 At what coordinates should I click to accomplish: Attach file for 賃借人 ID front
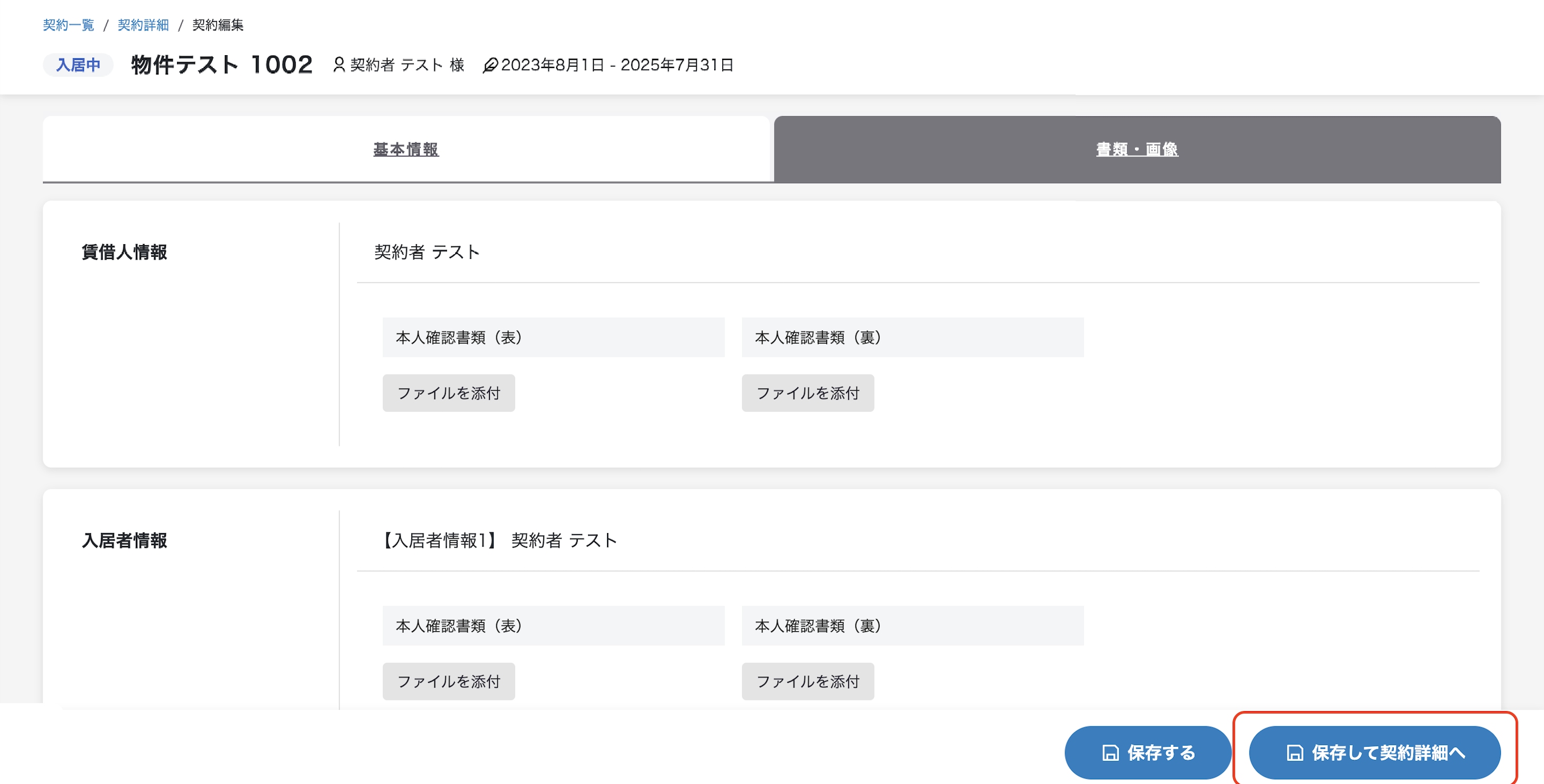[448, 393]
